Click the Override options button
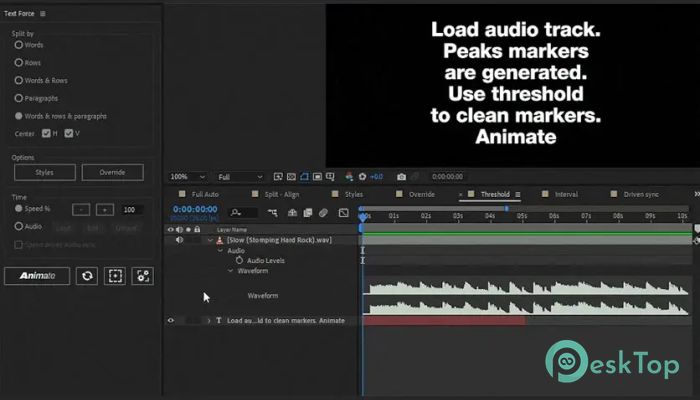The image size is (700, 400). click(112, 172)
